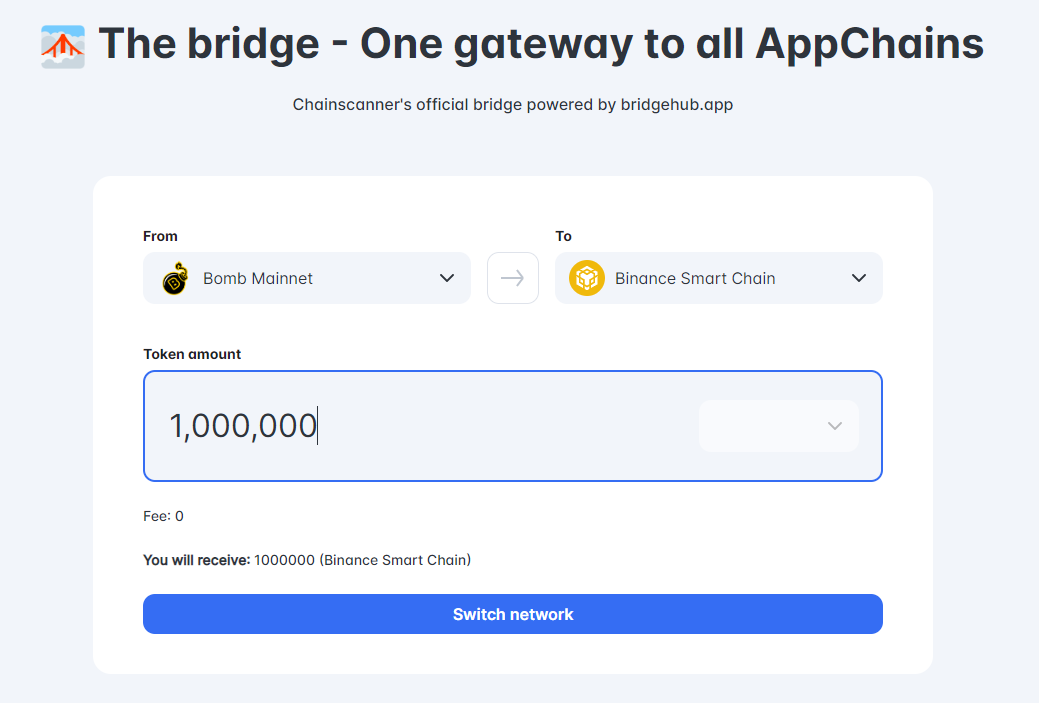This screenshot has width=1039, height=703.
Task: Click the Fee: 0 label
Action: tap(163, 516)
